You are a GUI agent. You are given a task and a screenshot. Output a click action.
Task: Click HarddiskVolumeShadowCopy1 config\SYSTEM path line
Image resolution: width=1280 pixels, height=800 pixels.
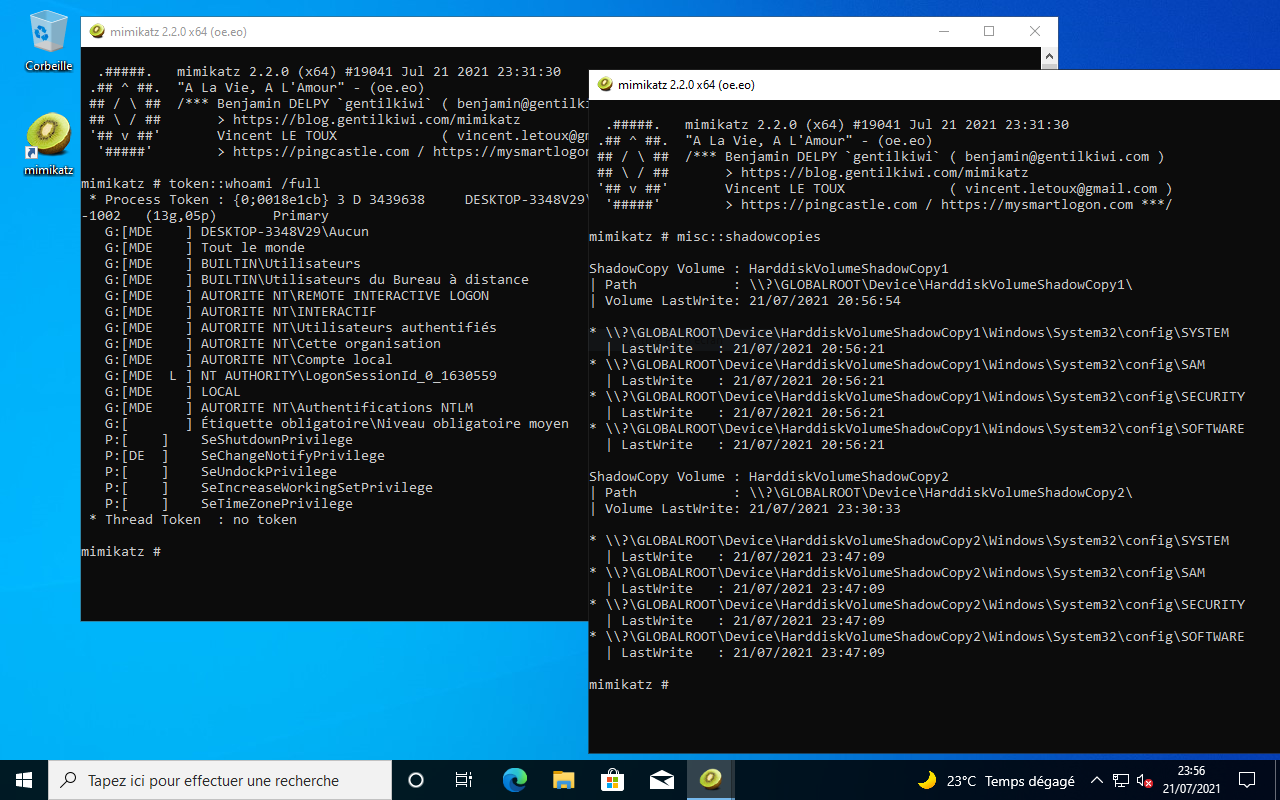(909, 333)
